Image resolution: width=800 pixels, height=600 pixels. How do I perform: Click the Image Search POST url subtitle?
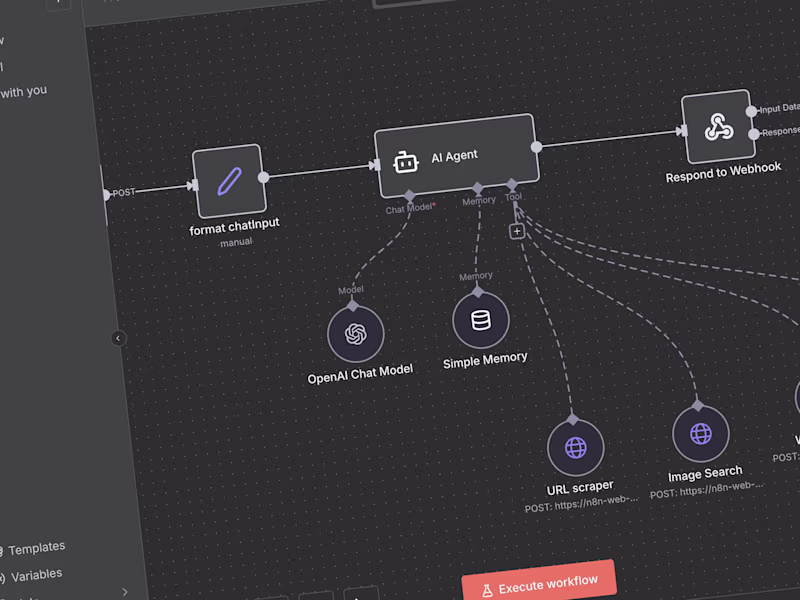pos(707,489)
